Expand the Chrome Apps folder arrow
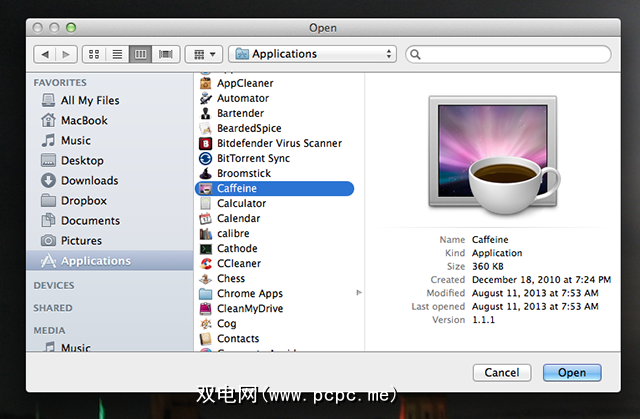Viewport: 640px width, 419px height. tap(359, 293)
